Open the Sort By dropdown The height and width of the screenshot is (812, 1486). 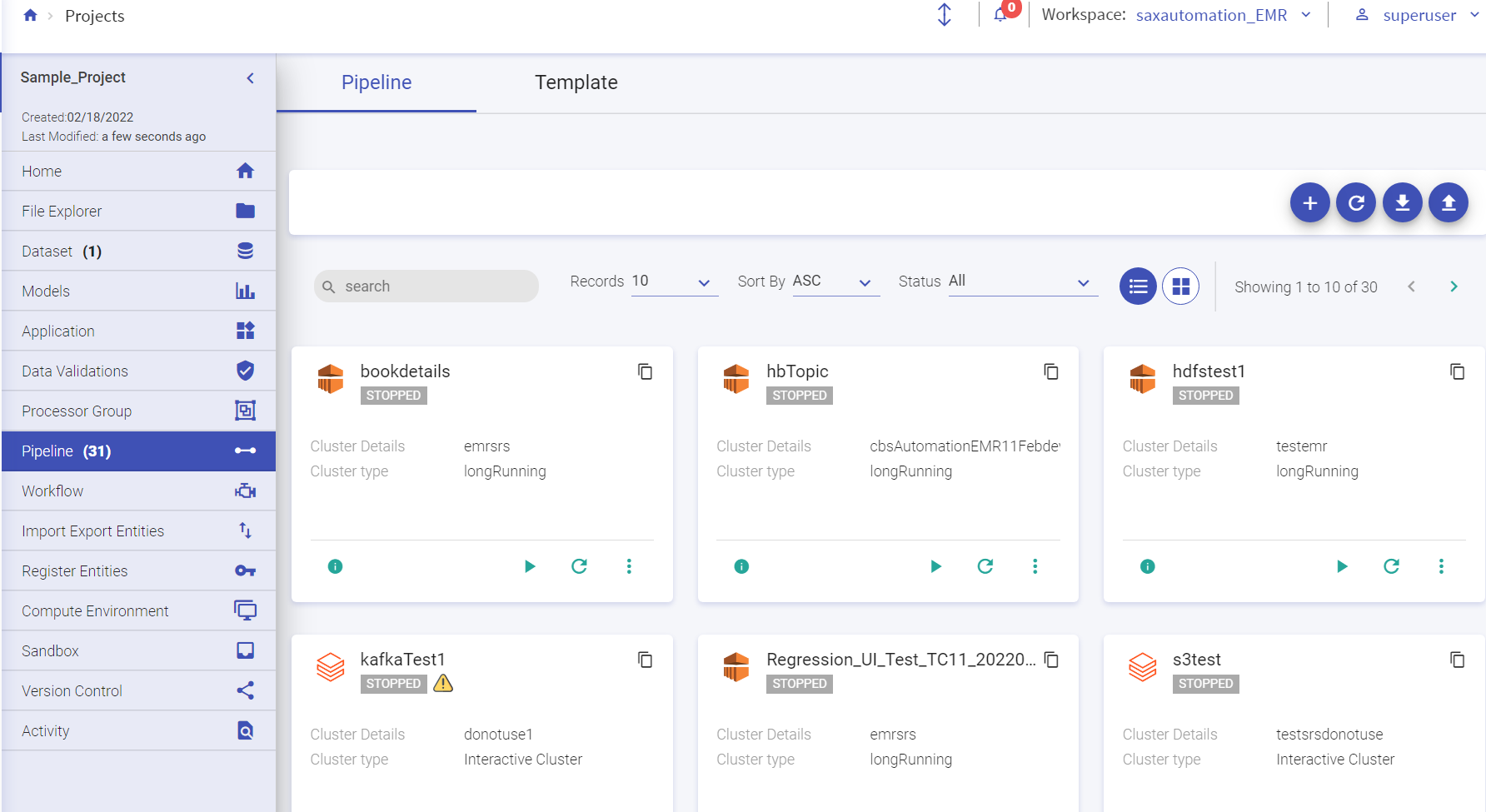835,282
